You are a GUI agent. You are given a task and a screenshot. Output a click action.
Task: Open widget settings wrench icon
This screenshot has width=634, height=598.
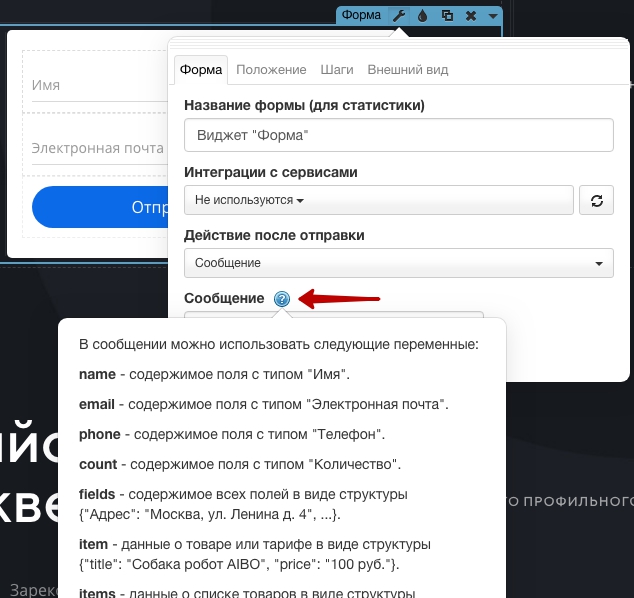coord(399,16)
